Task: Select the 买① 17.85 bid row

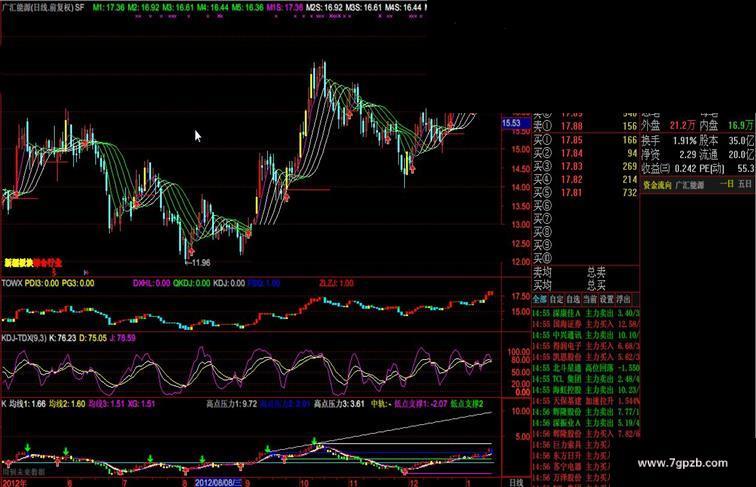Action: point(585,140)
